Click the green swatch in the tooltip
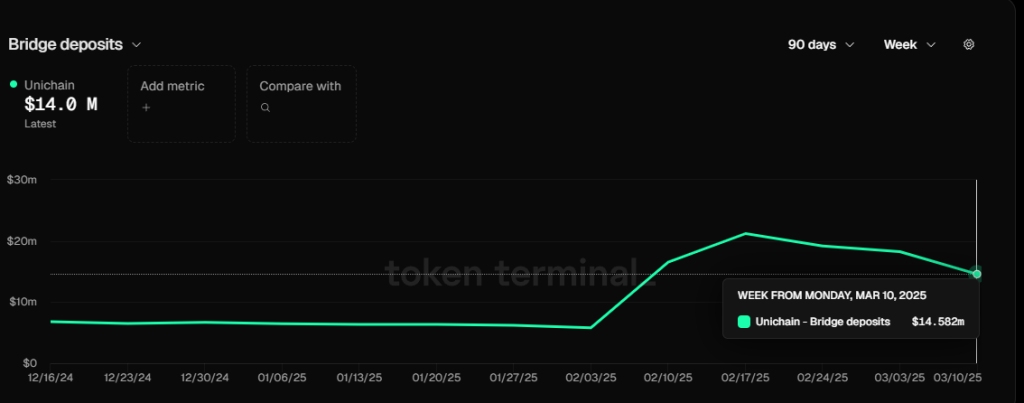 [x=744, y=321]
